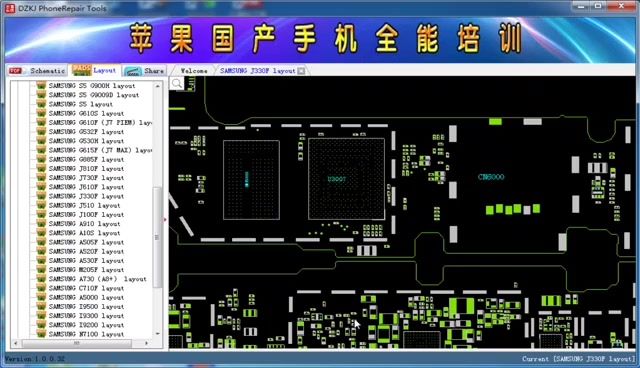Open SAMSUNG I9500 layout entry

[86, 306]
